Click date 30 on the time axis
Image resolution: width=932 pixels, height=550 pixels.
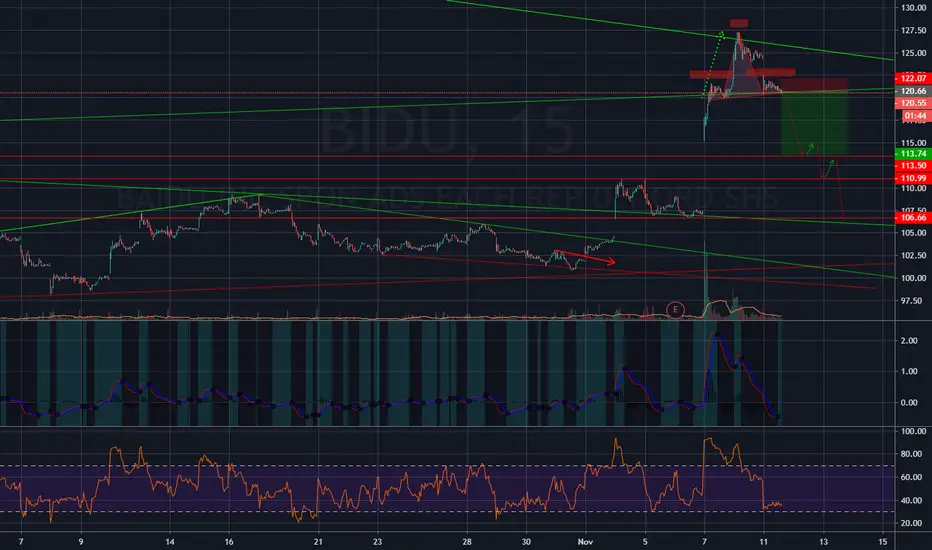coord(526,542)
